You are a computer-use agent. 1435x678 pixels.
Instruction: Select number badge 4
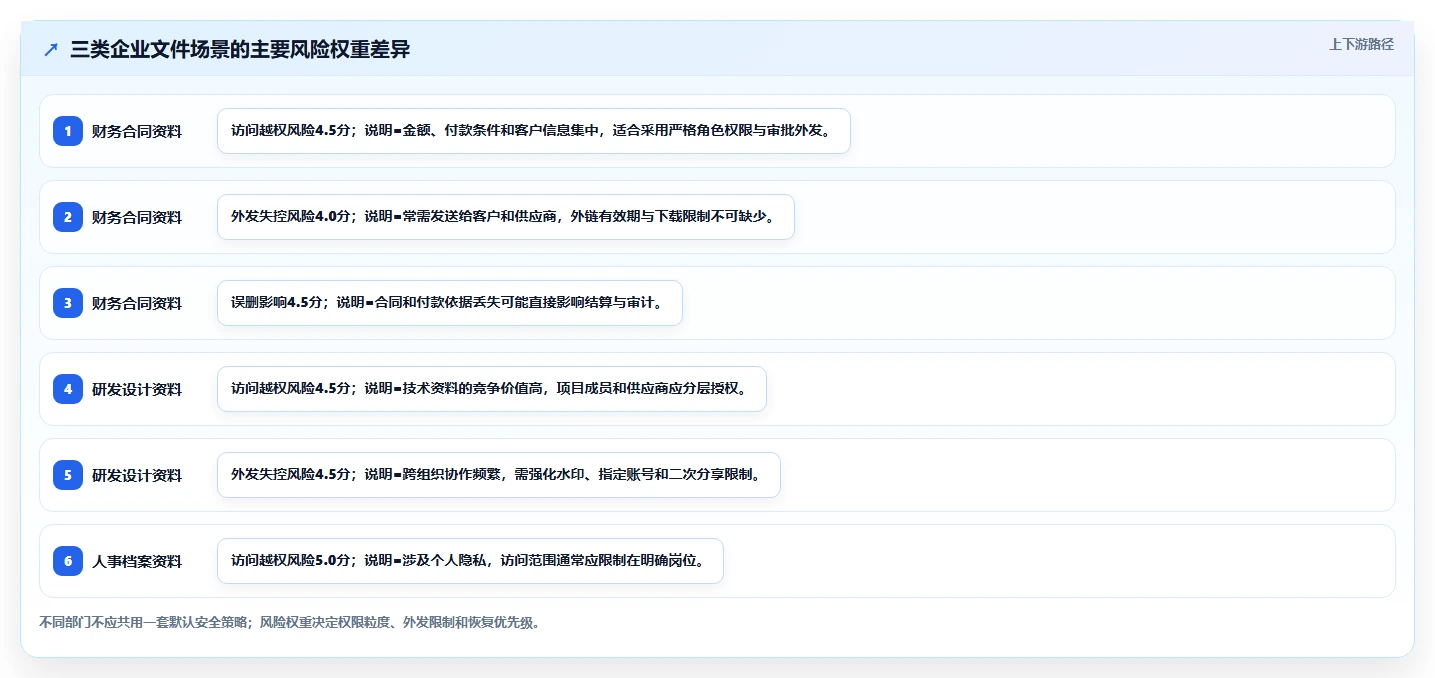click(68, 389)
